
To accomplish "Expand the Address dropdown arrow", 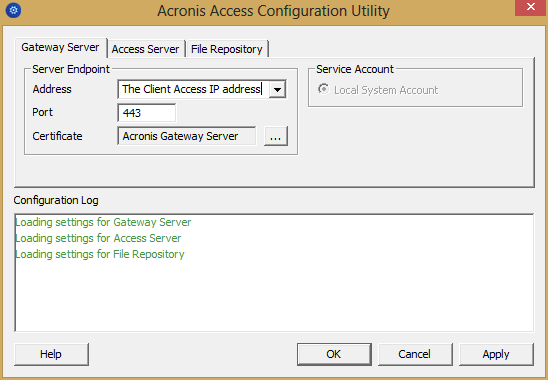I will click(277, 89).
